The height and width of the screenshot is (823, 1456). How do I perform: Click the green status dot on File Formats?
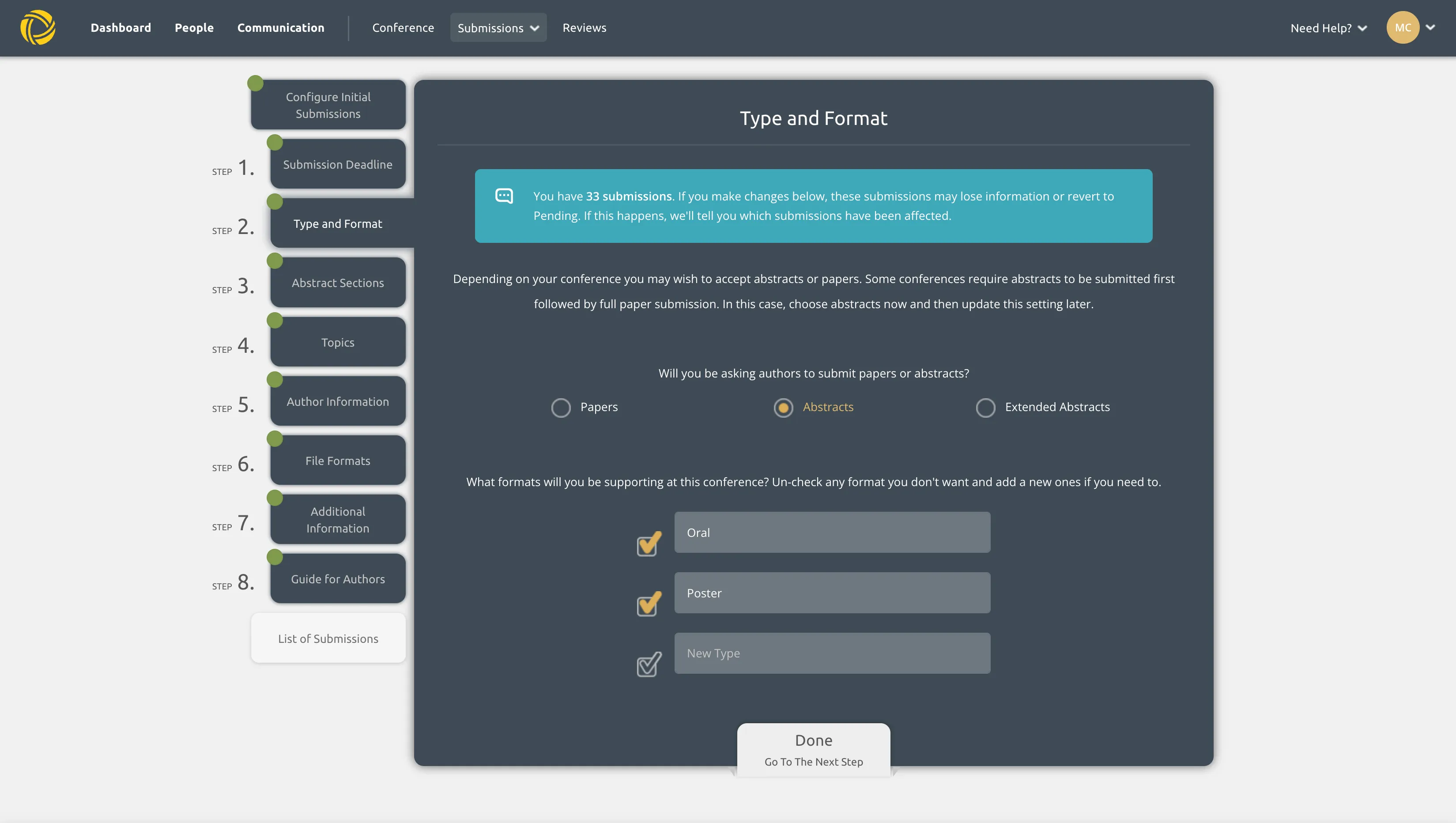(275, 438)
